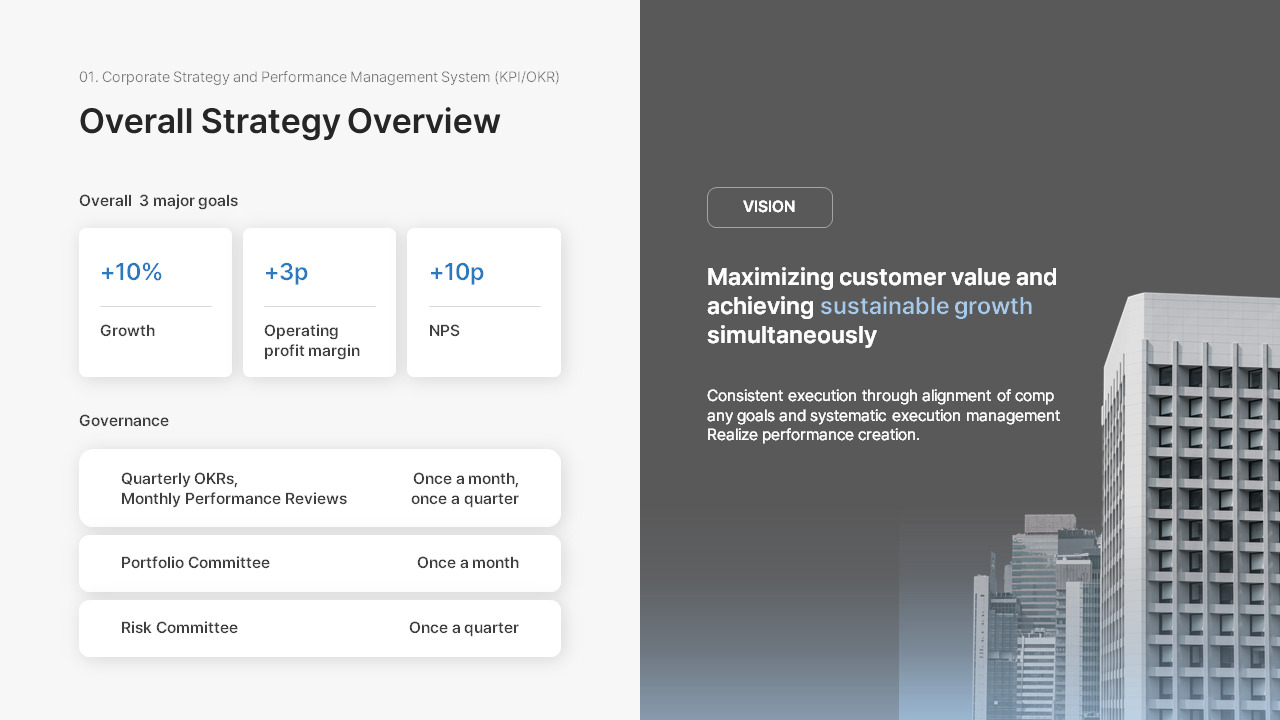This screenshot has width=1280, height=720.
Task: Click the "Overall Strategy Overview" title
Action: [x=289, y=121]
